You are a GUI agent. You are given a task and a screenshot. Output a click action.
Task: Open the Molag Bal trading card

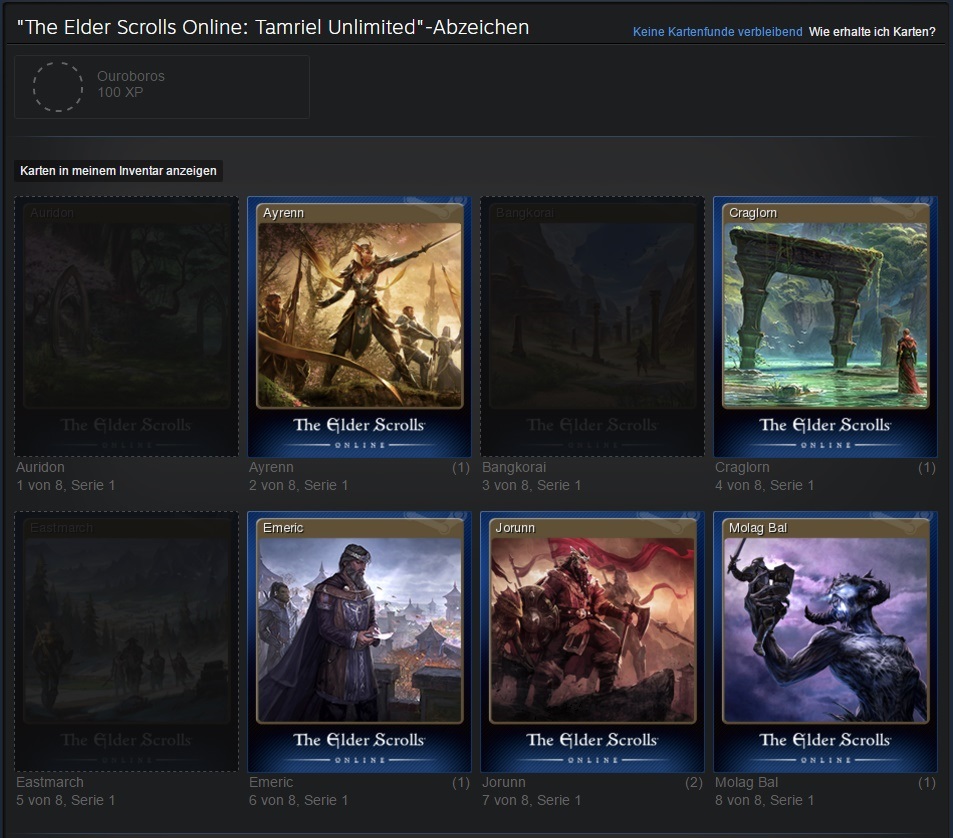coord(825,641)
